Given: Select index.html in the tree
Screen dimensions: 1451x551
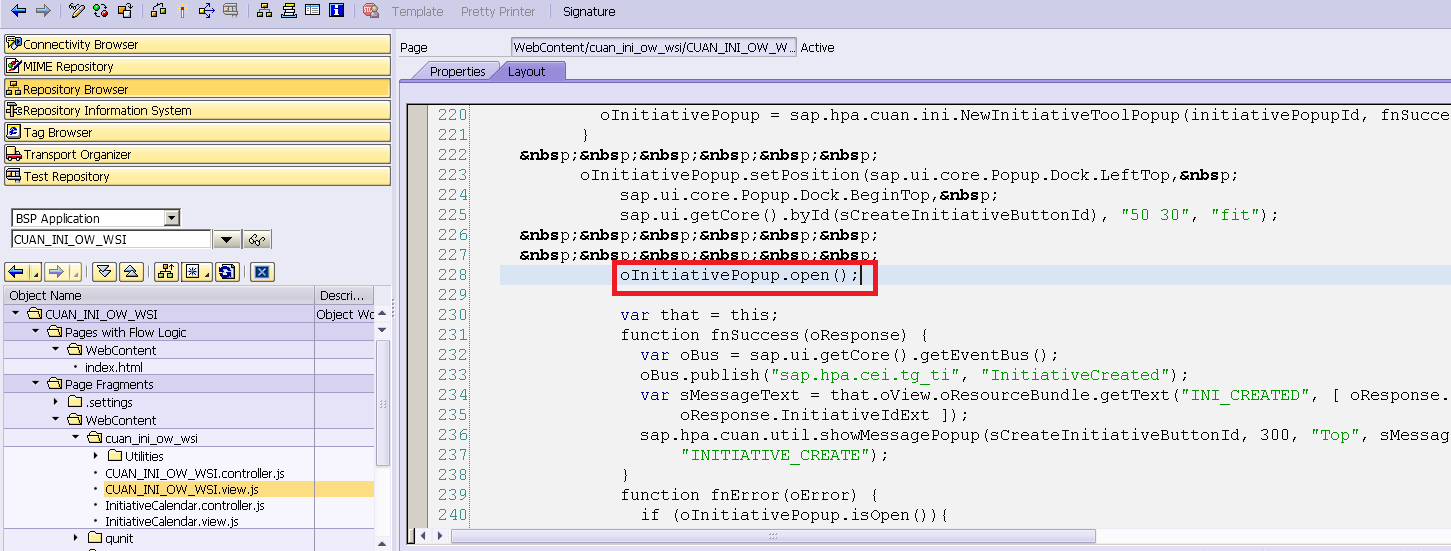Looking at the screenshot, I should (113, 367).
